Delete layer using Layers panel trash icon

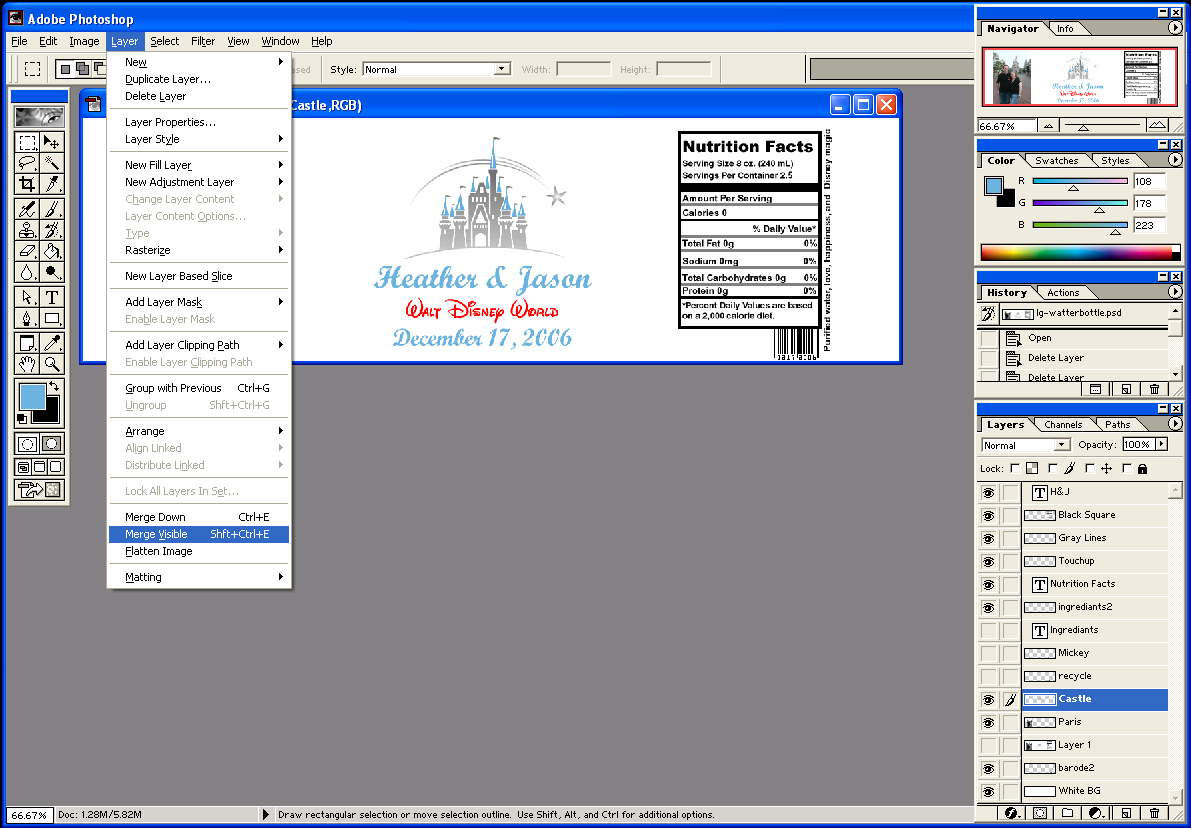pos(1154,813)
